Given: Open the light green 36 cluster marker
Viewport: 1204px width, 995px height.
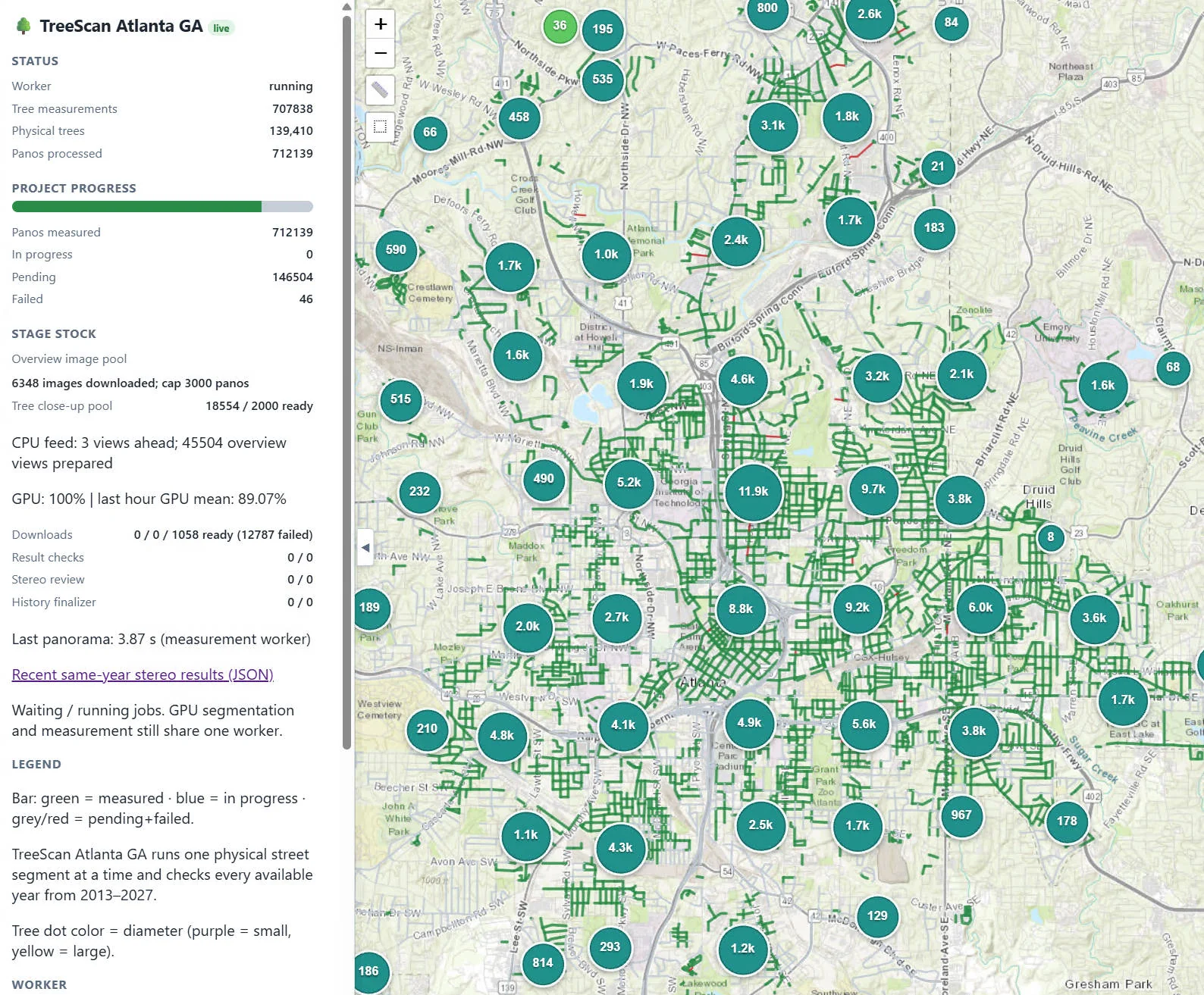Looking at the screenshot, I should pyautogui.click(x=560, y=26).
